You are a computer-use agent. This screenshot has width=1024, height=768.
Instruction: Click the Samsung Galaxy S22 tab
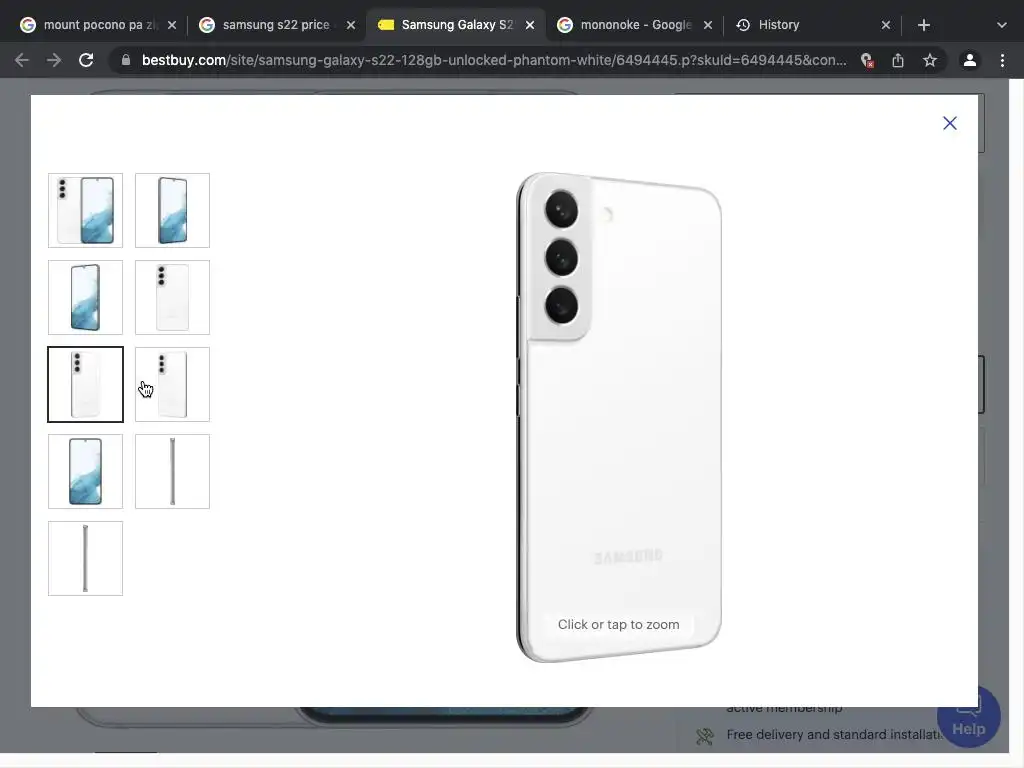[x=457, y=25]
